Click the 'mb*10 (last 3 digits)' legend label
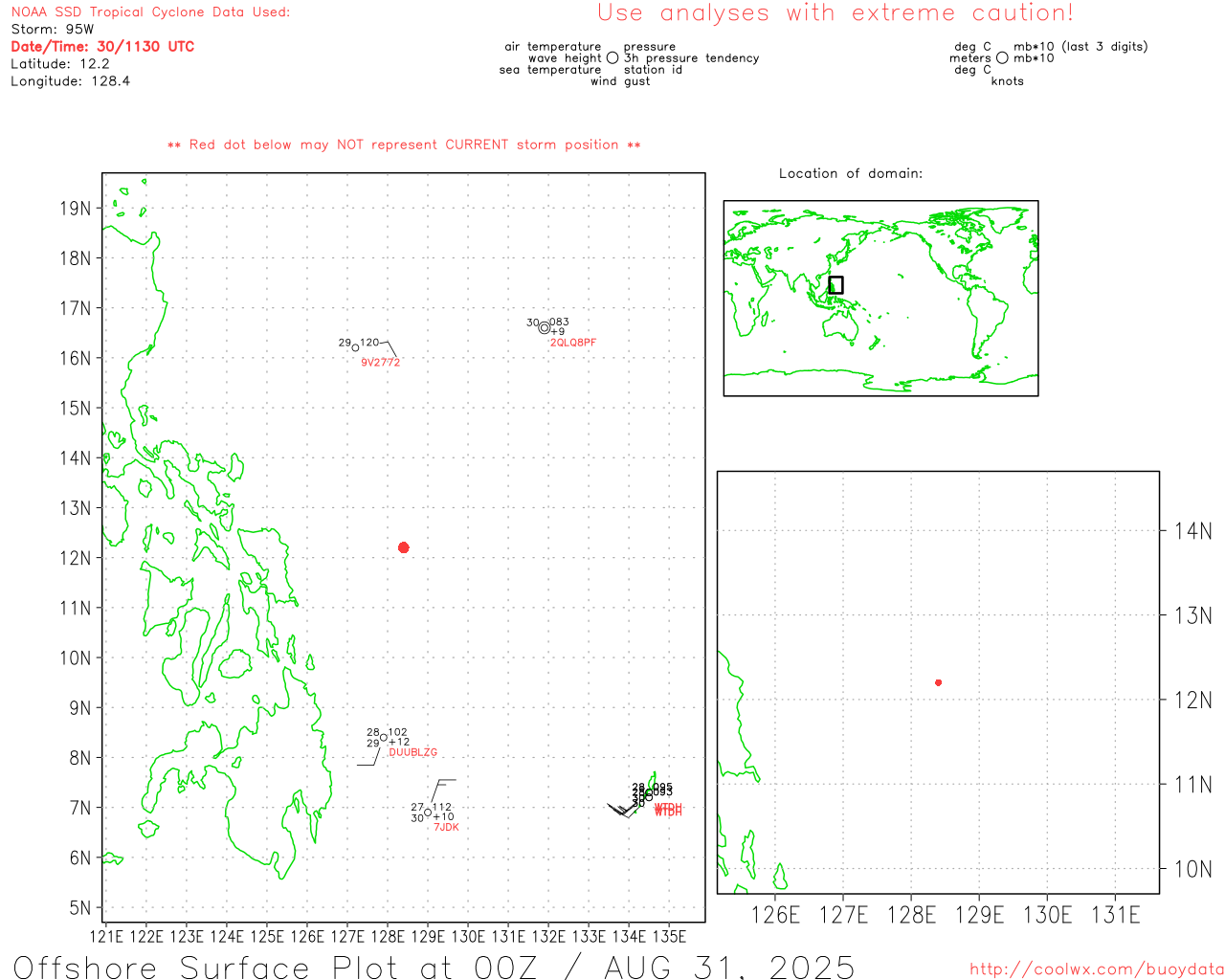 click(1080, 47)
